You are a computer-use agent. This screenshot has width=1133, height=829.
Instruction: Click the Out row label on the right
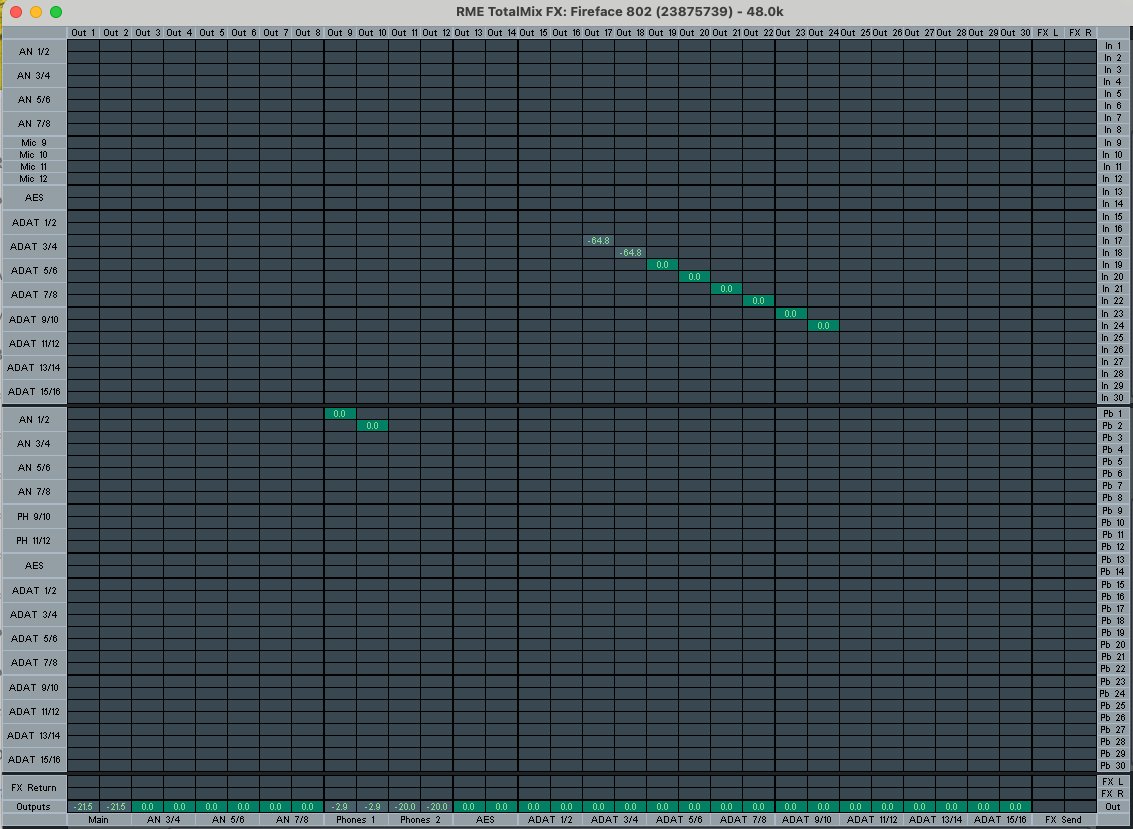[x=1113, y=807]
